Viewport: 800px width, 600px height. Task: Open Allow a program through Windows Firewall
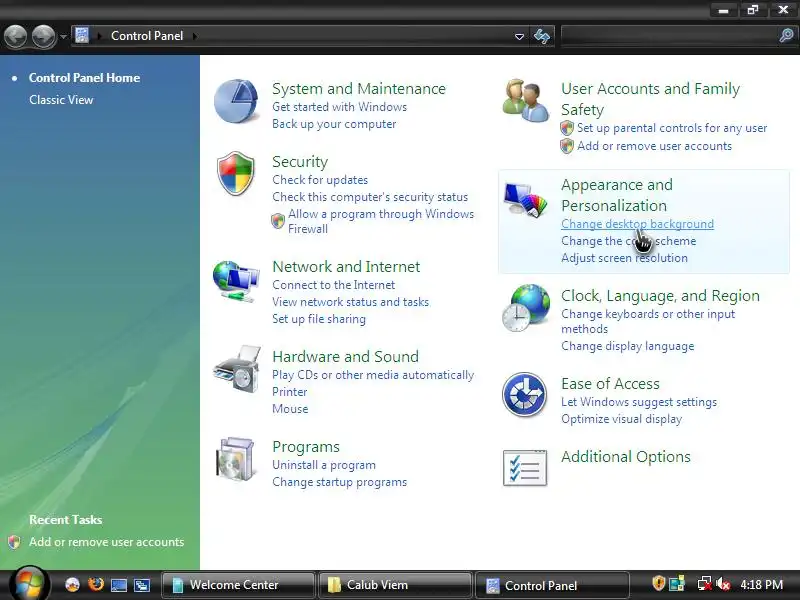(381, 221)
